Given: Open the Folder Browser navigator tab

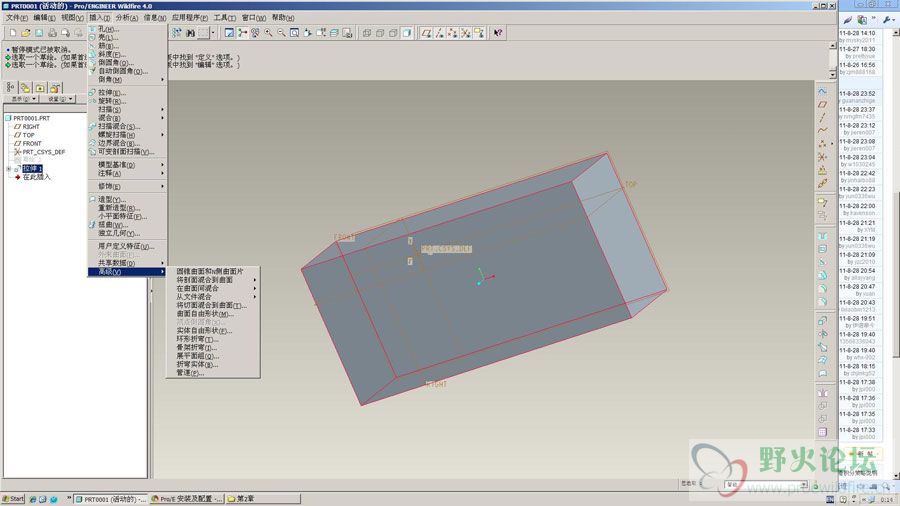Looking at the screenshot, I should click(25, 87).
